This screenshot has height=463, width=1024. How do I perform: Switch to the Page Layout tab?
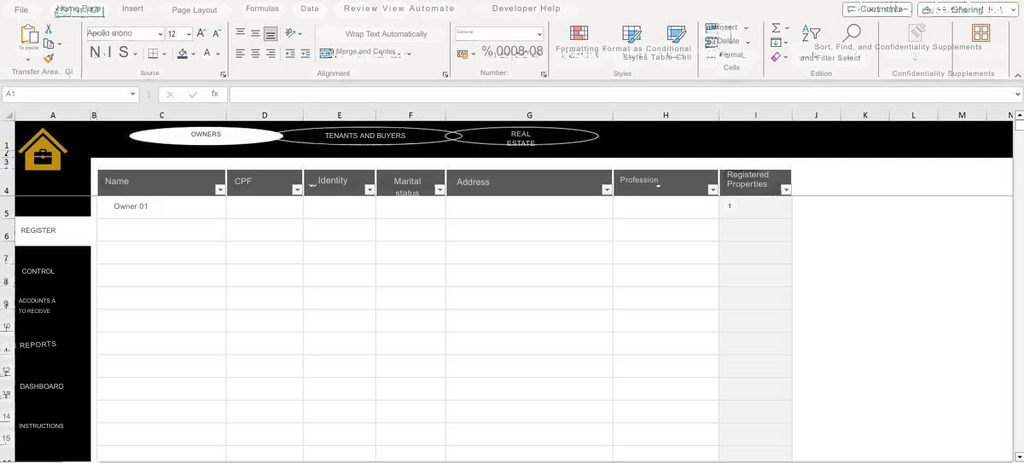(194, 9)
